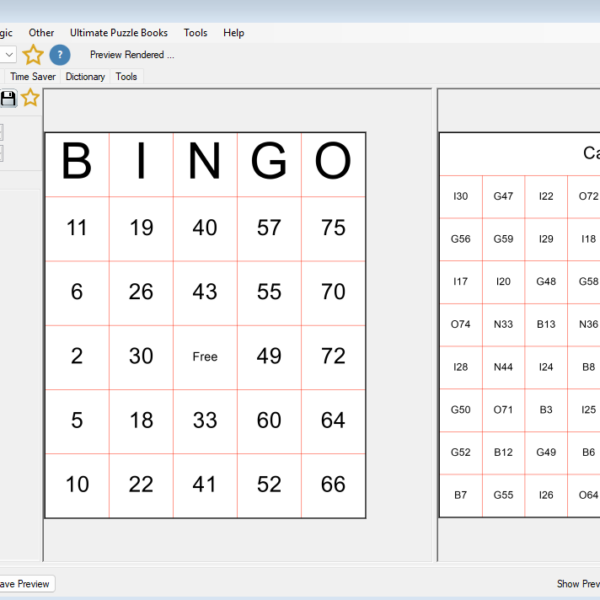Open the Other menu
Image resolution: width=600 pixels, height=600 pixels.
point(42,33)
